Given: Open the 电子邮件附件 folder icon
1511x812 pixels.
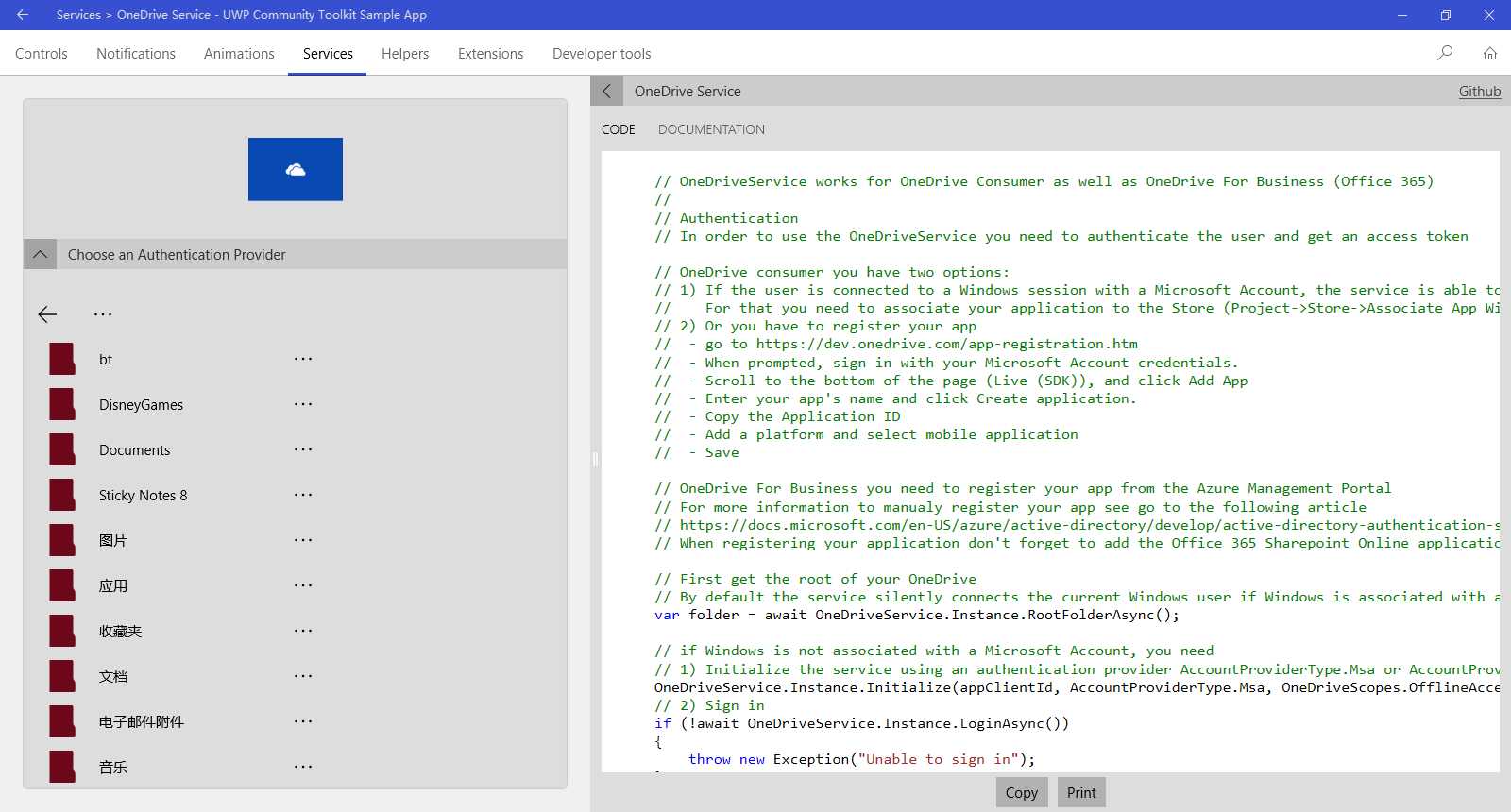Looking at the screenshot, I should 62,721.
